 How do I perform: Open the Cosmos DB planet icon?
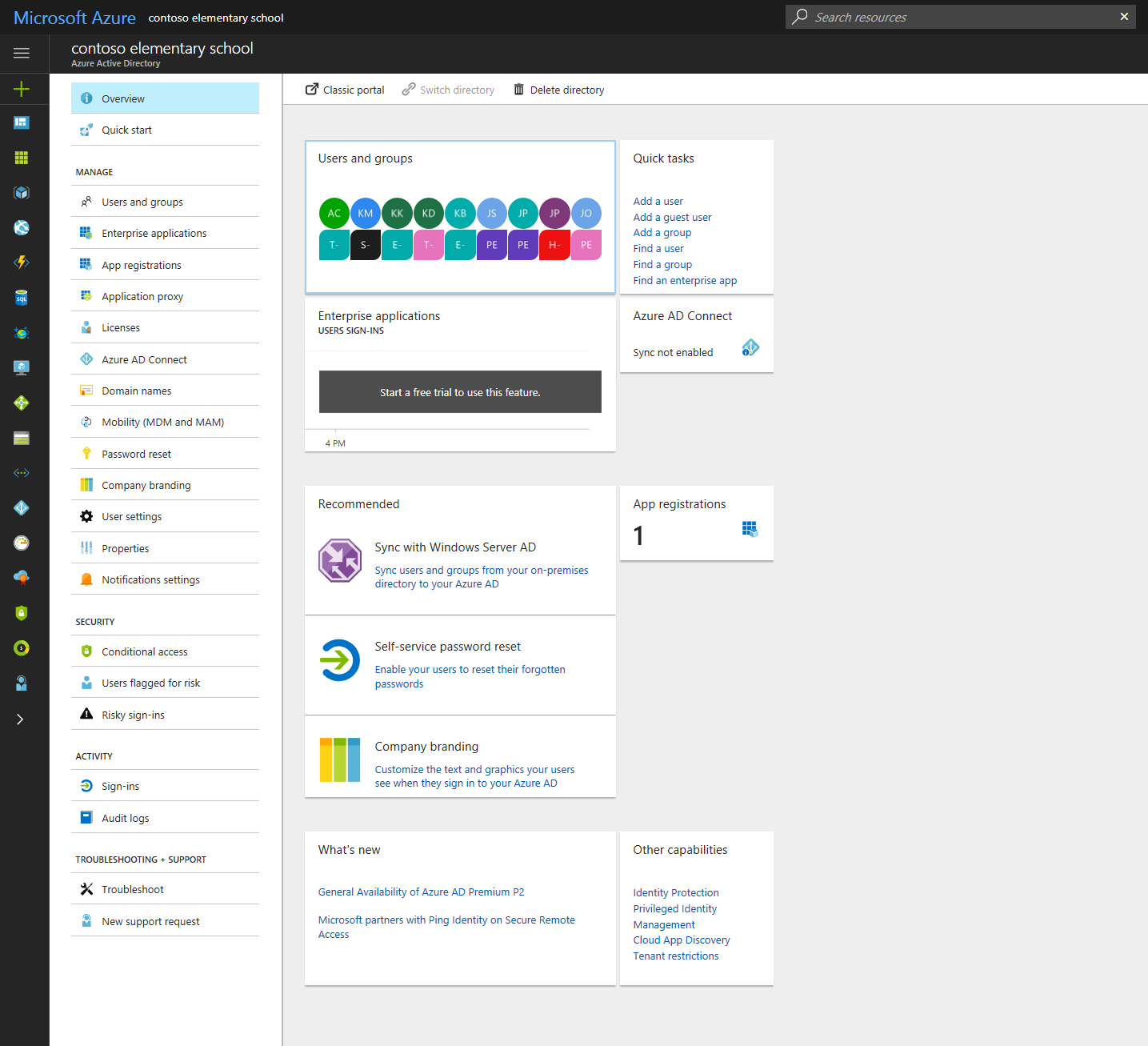pos(22,333)
